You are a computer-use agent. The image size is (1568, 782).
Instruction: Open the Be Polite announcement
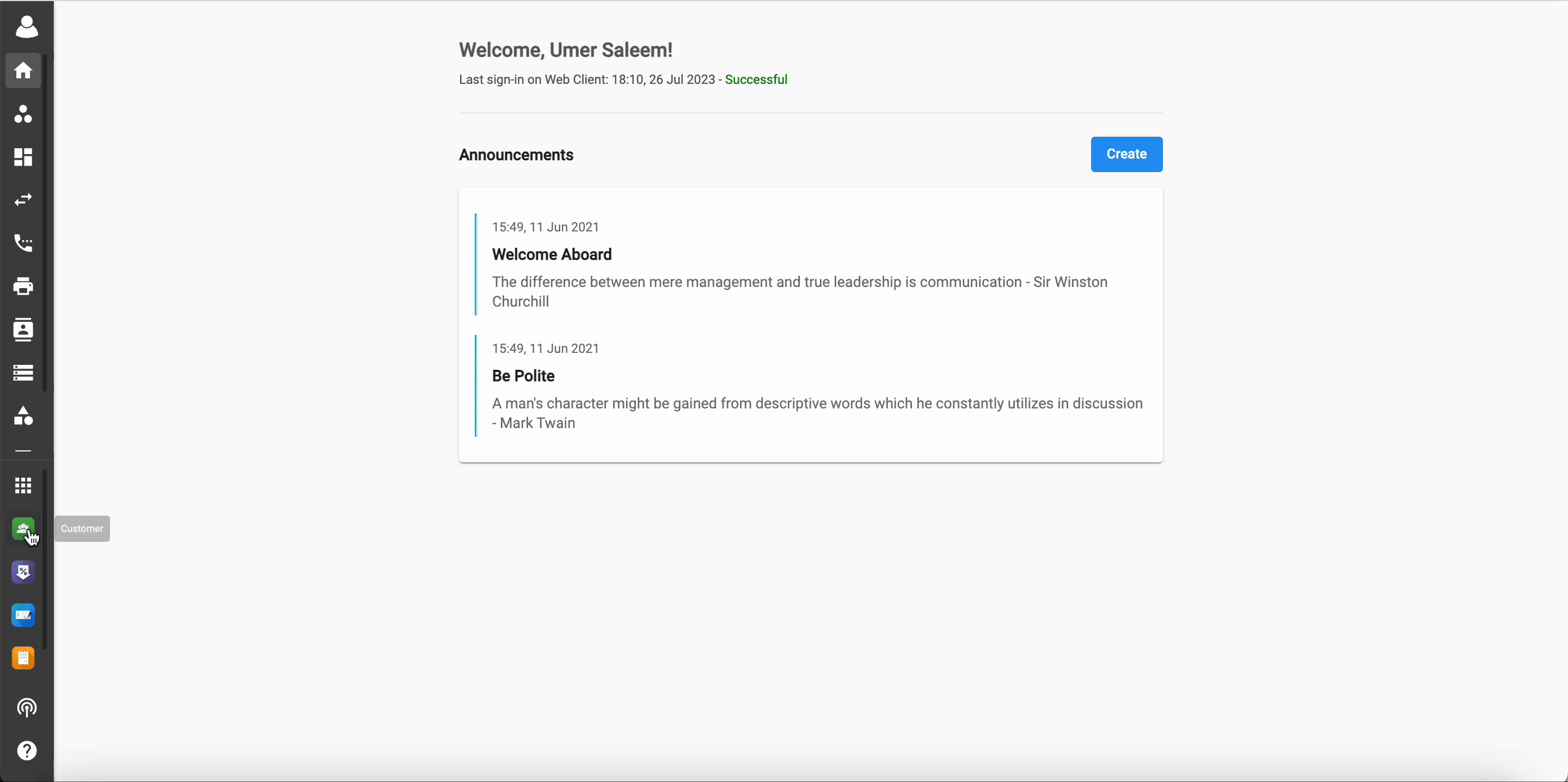pyautogui.click(x=523, y=376)
